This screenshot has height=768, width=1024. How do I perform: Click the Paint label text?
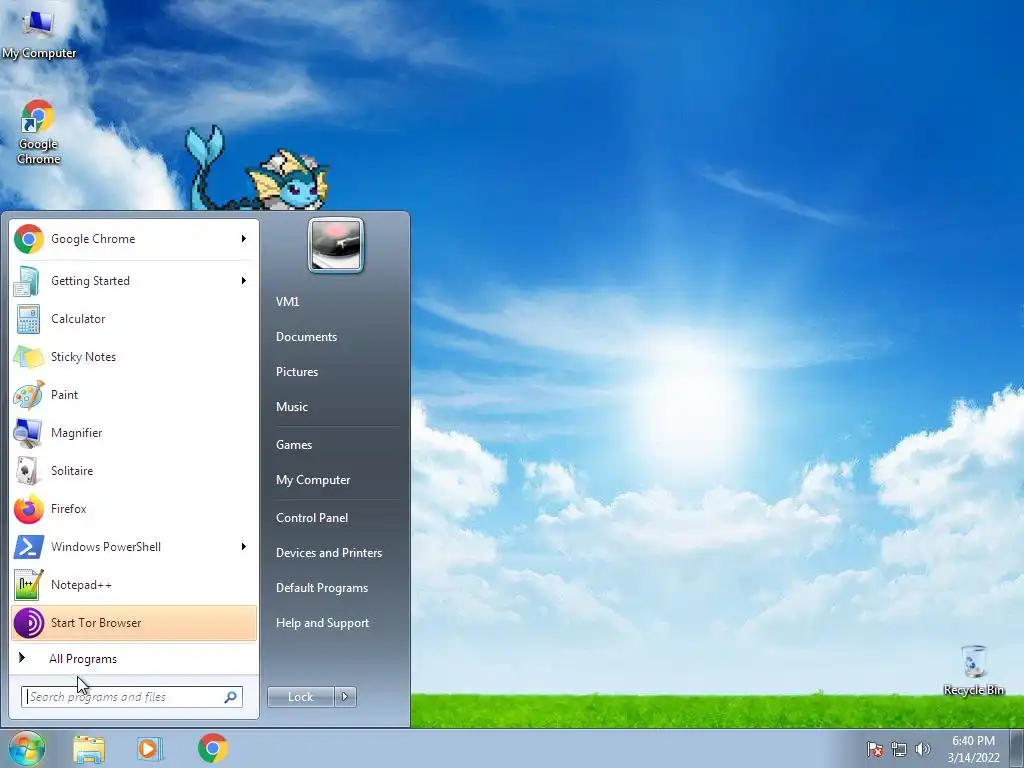[x=65, y=394]
